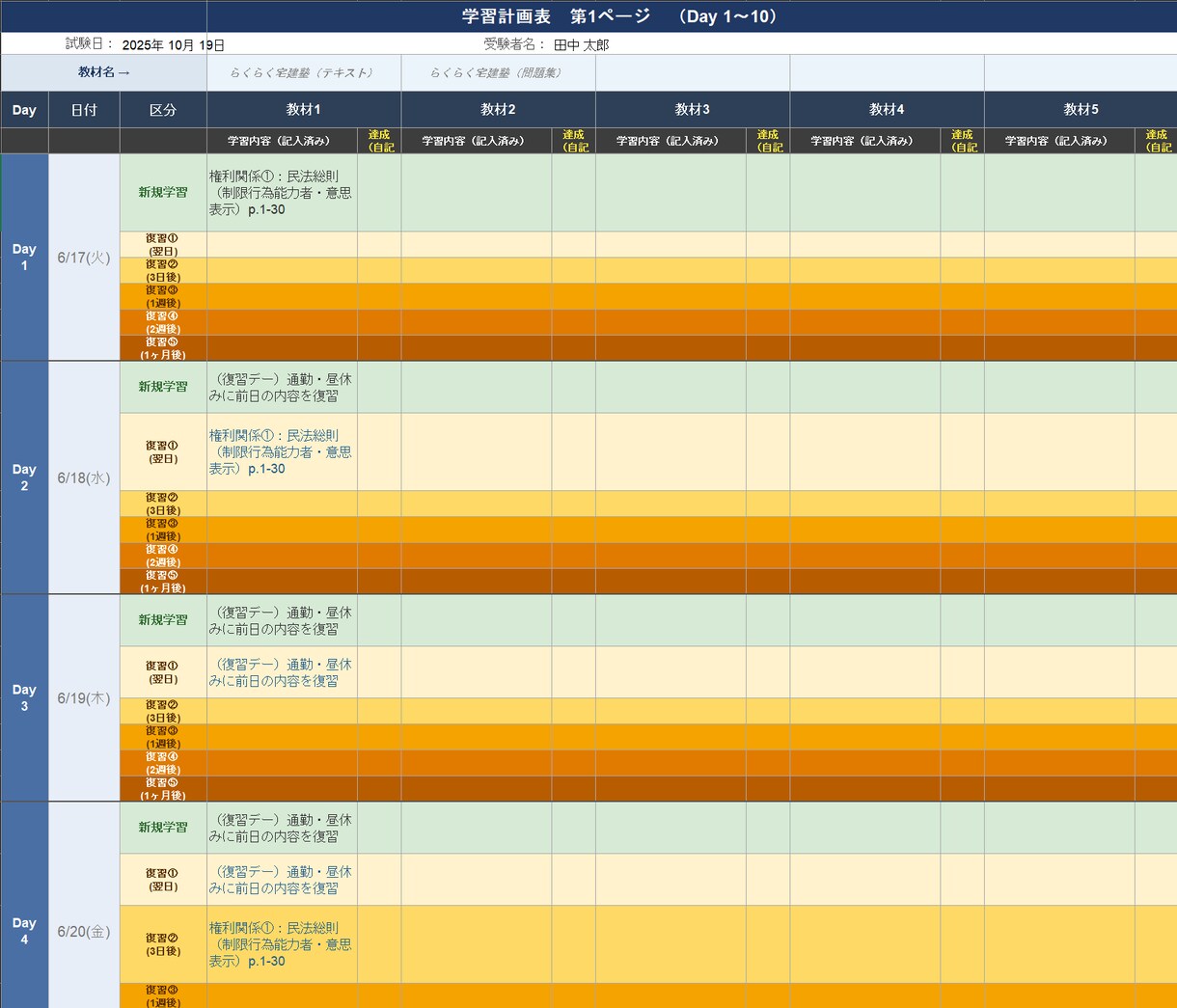Click 復習⑤ (1ヶ月後) label in Day 1
Image resolution: width=1177 pixels, height=1008 pixels.
[x=163, y=348]
